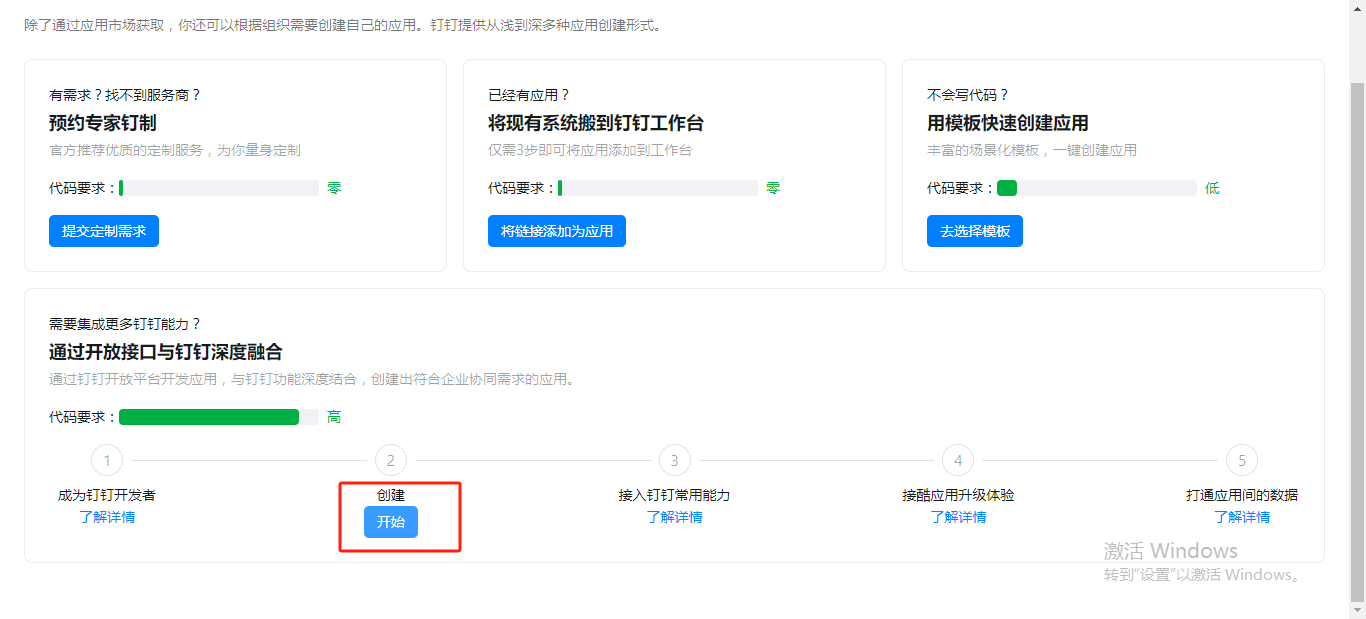Click the 将现有系统搬到钉钉工作台 heading
Screen dimensions: 1366x619
pyautogui.click(x=596, y=123)
